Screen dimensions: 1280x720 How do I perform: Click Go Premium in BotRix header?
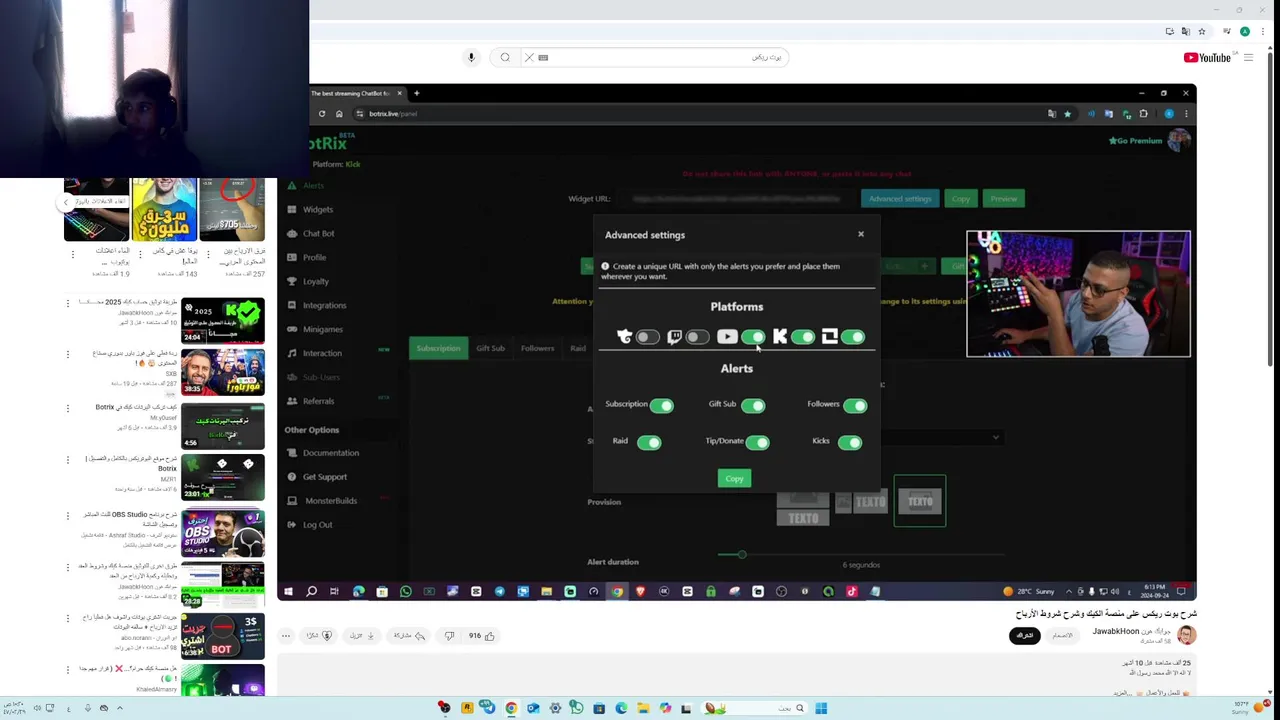coord(1135,141)
